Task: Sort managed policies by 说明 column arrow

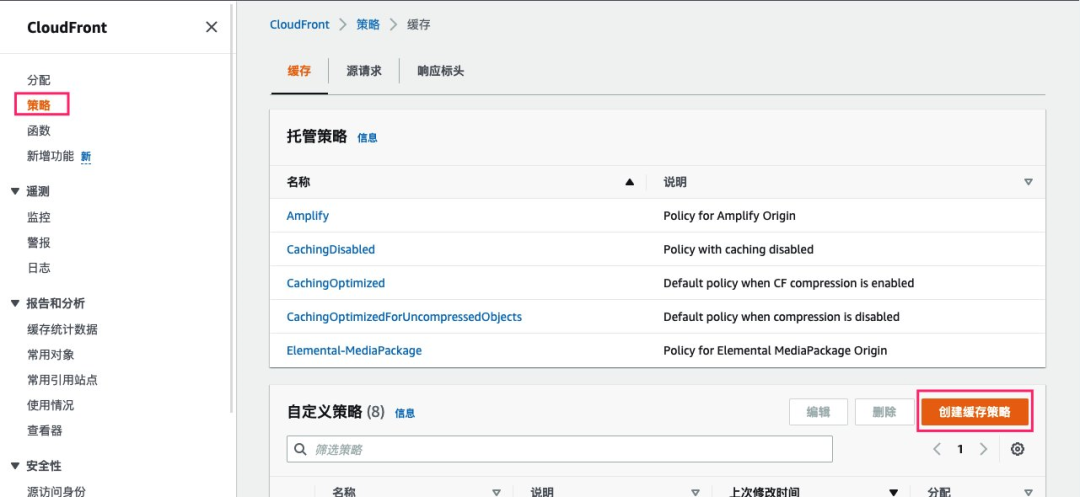Action: 1028,182
